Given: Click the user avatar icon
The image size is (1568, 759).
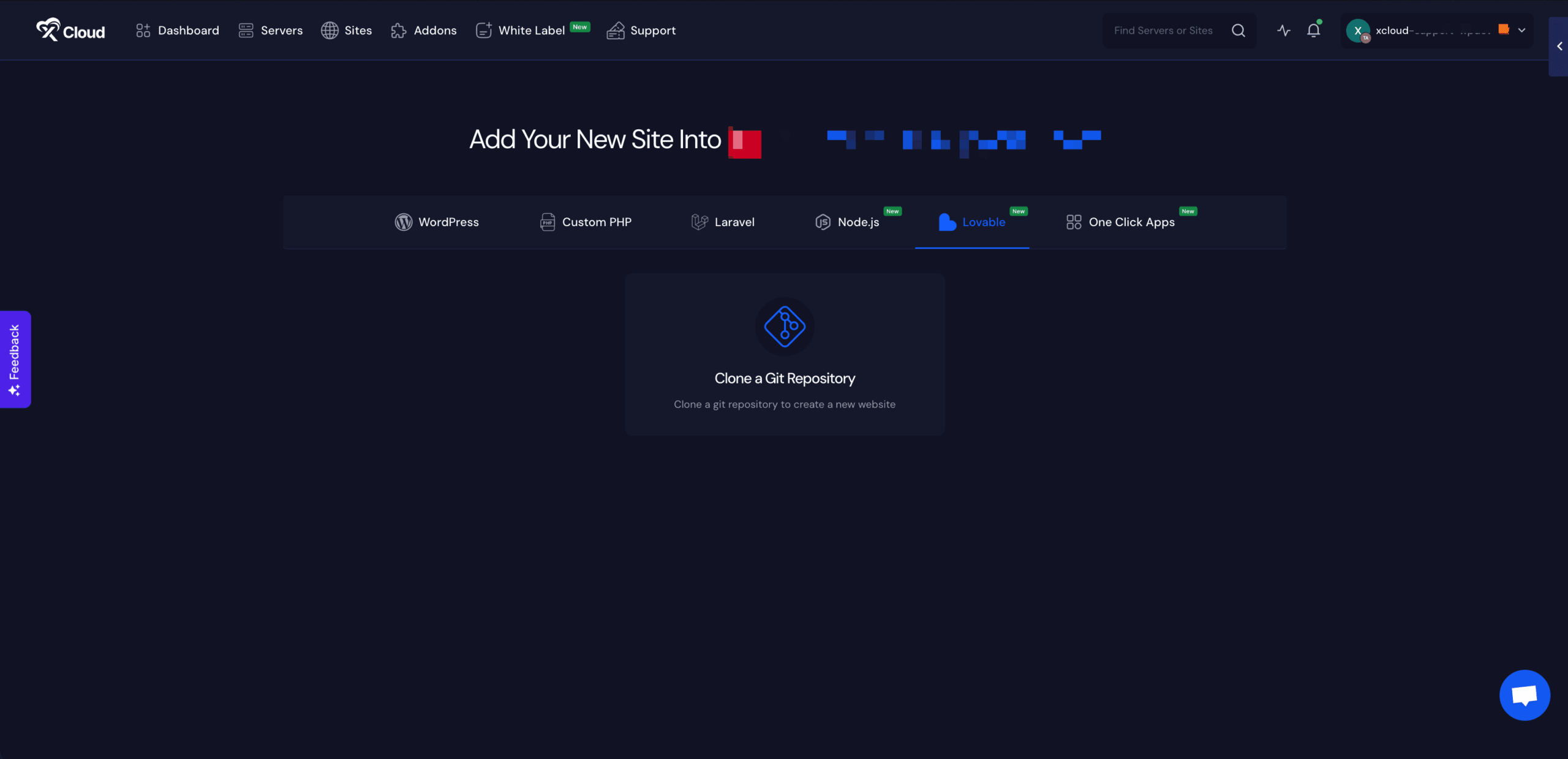Looking at the screenshot, I should (x=1358, y=30).
